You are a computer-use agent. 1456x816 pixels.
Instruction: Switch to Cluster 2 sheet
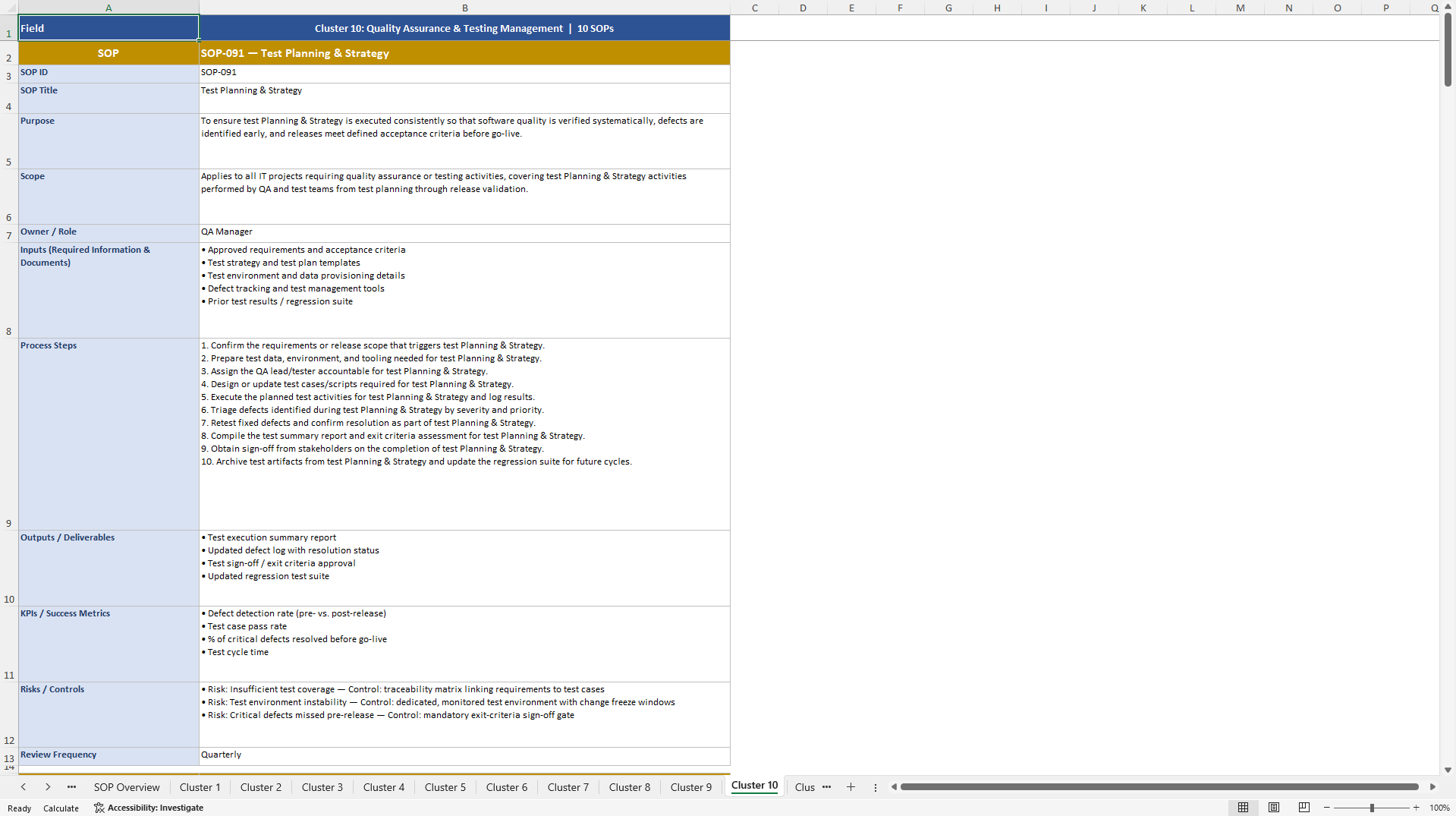coord(261,787)
